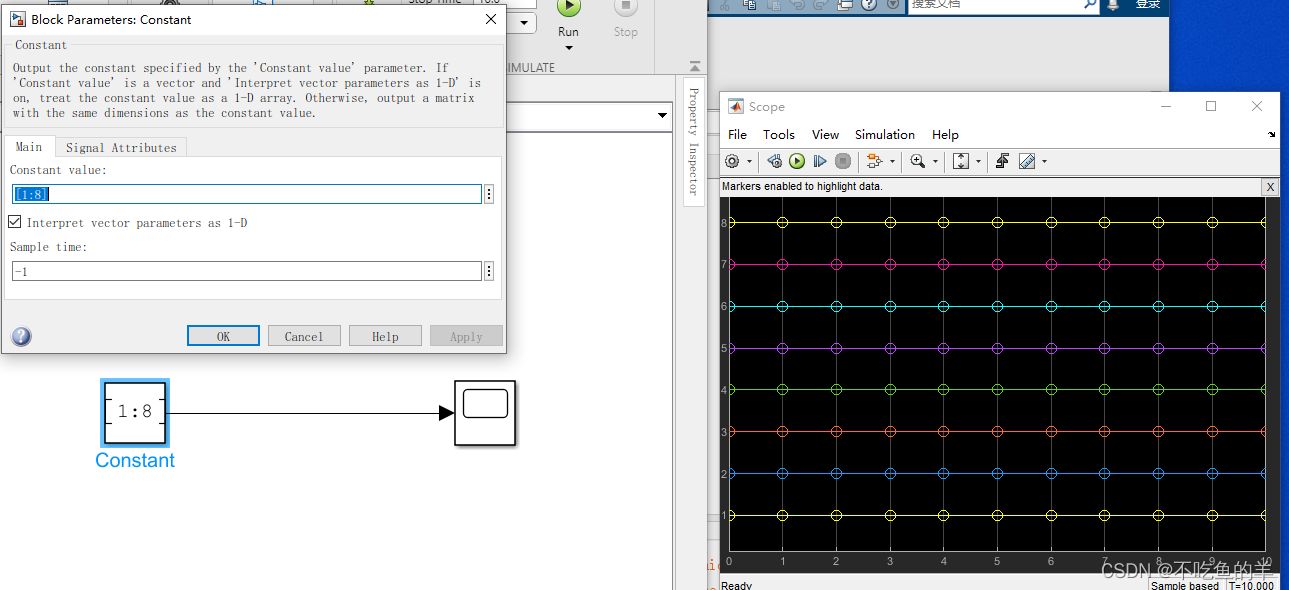Click Scope step back button

[x=775, y=161]
